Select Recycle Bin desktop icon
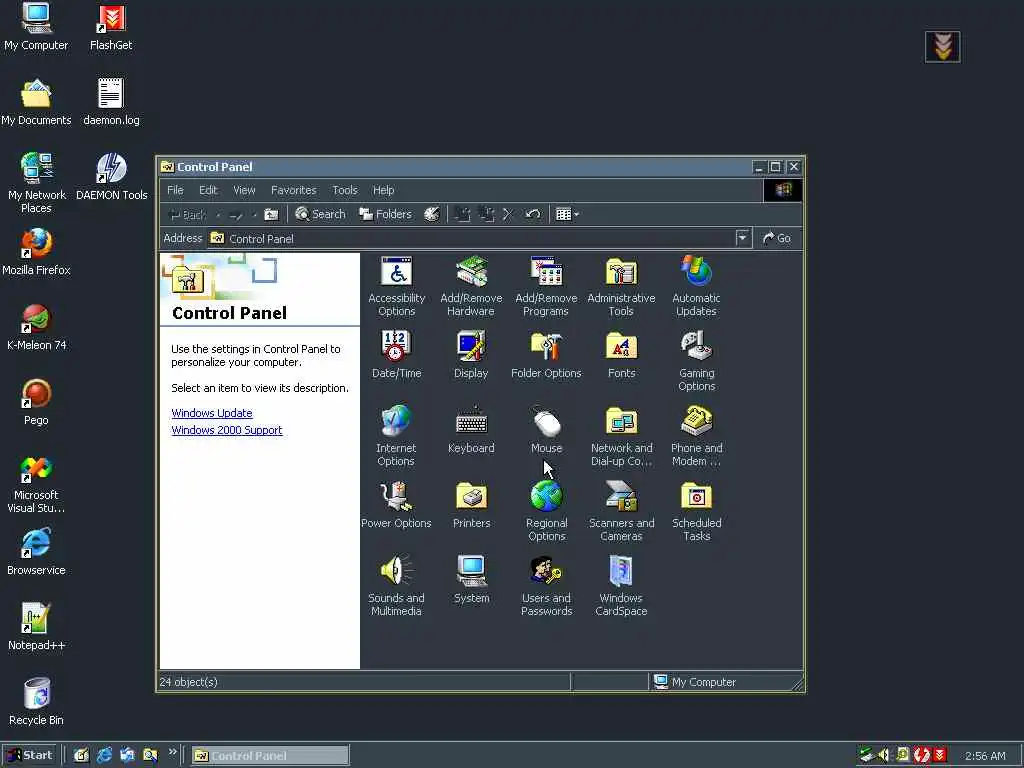1024x768 pixels. pos(36,702)
